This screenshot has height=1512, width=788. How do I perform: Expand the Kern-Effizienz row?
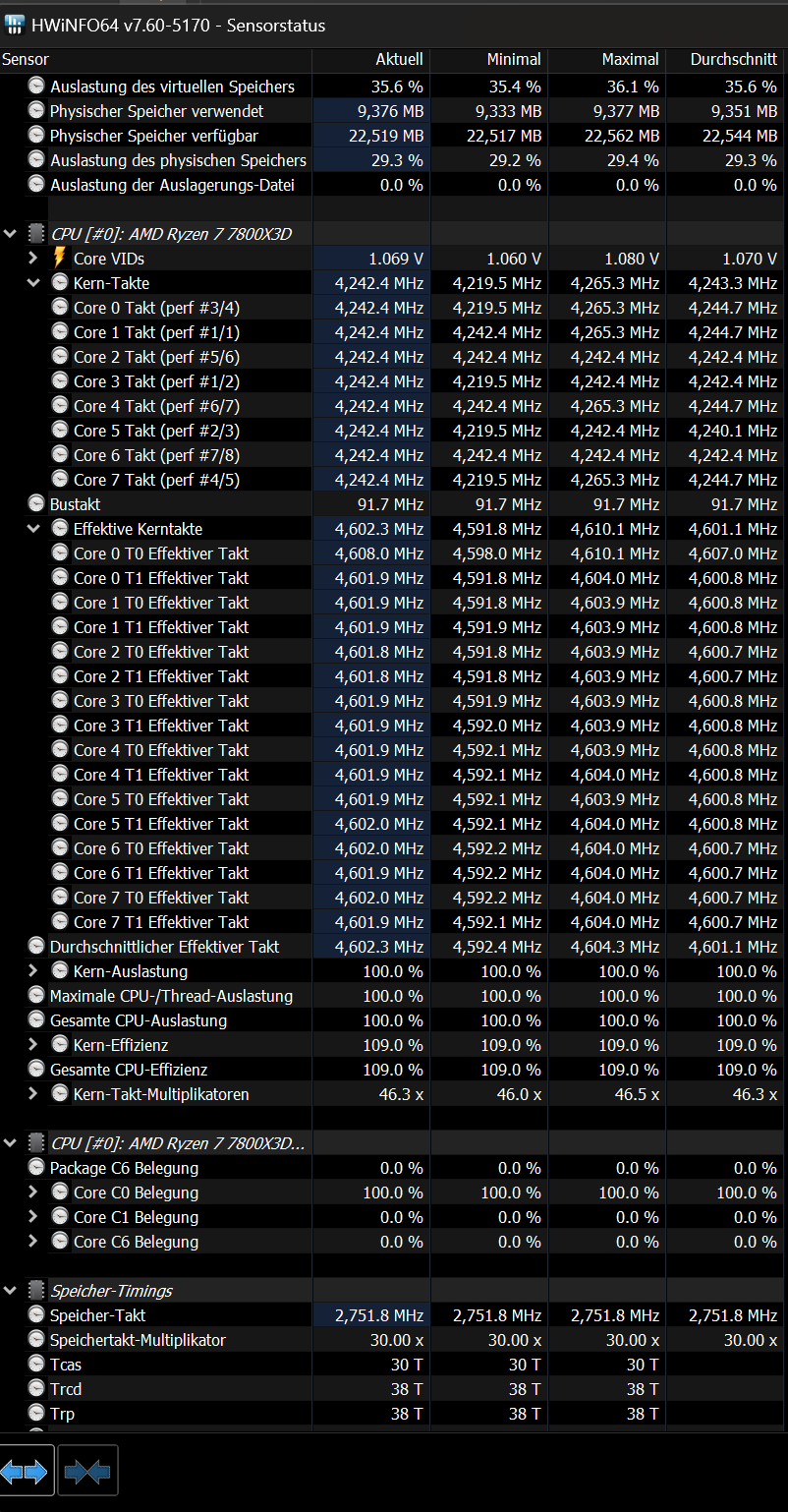pos(33,1045)
